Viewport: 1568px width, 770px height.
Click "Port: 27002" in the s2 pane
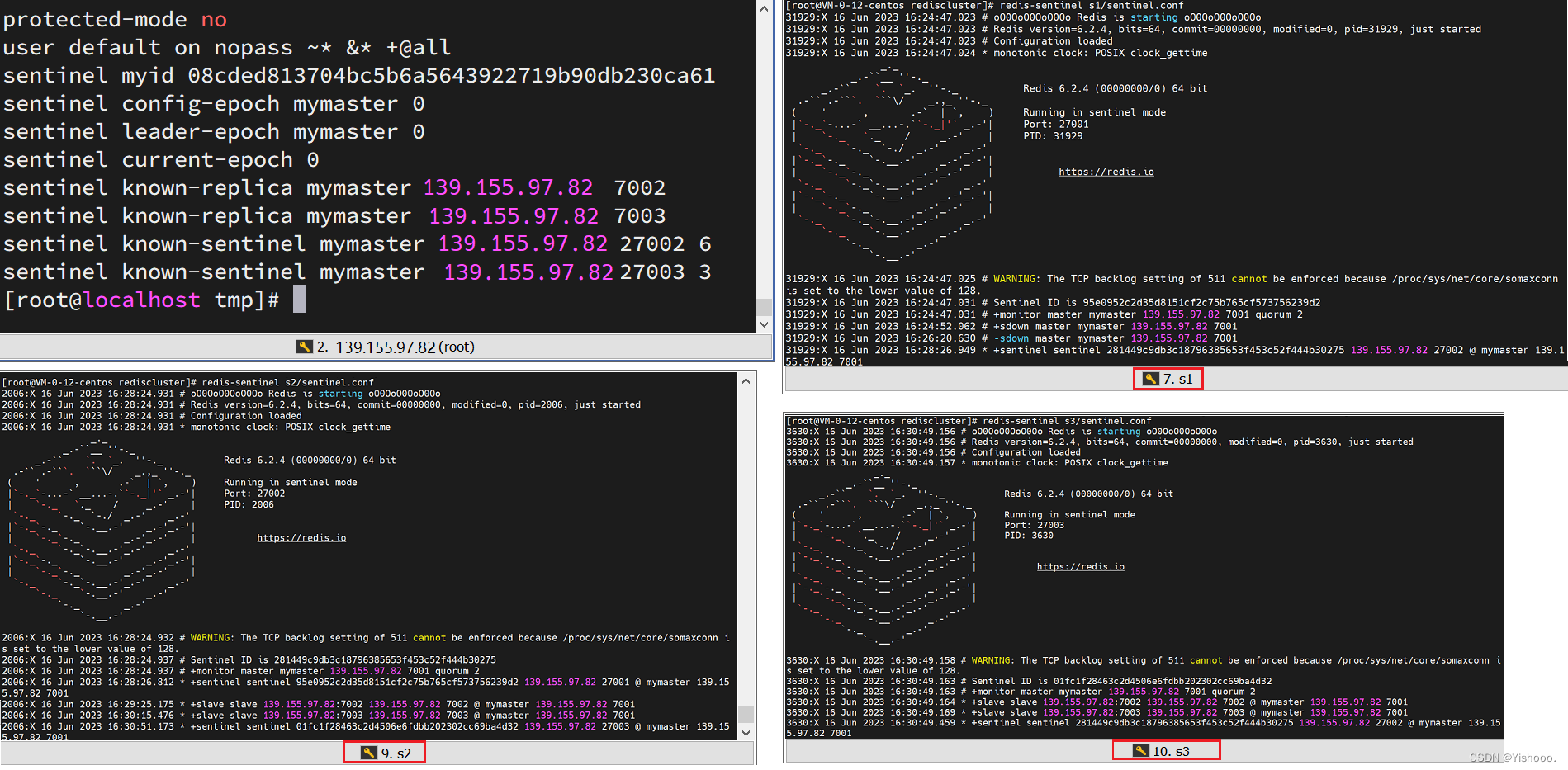(254, 494)
